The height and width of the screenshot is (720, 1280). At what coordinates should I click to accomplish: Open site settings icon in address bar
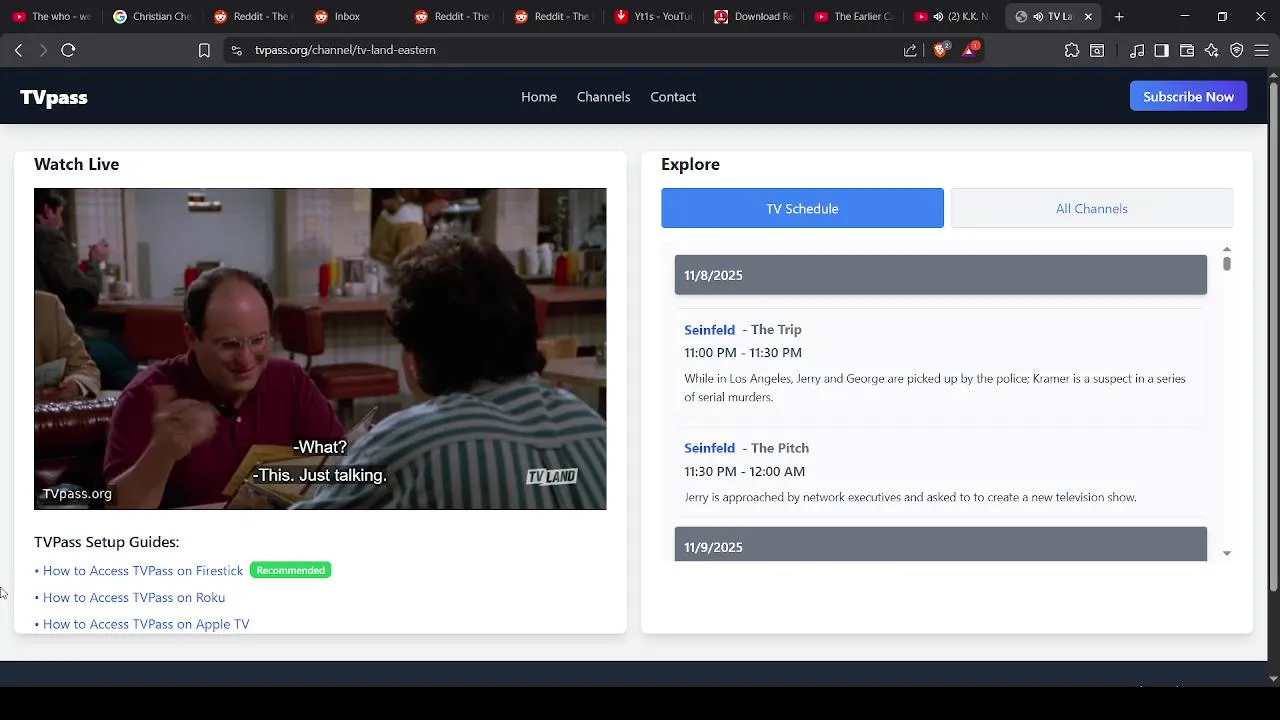click(x=236, y=50)
